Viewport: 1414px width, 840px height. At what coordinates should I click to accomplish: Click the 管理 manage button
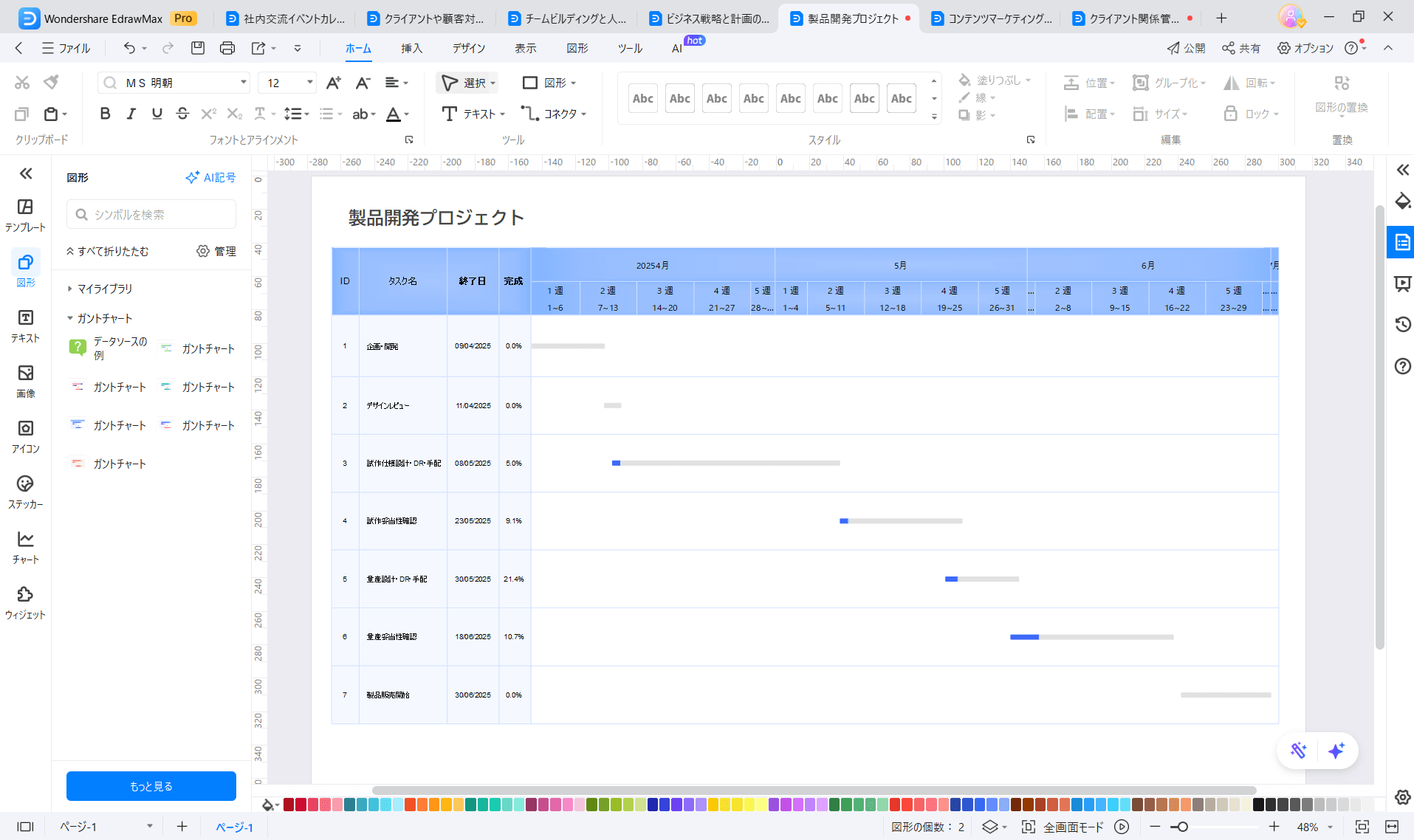216,251
